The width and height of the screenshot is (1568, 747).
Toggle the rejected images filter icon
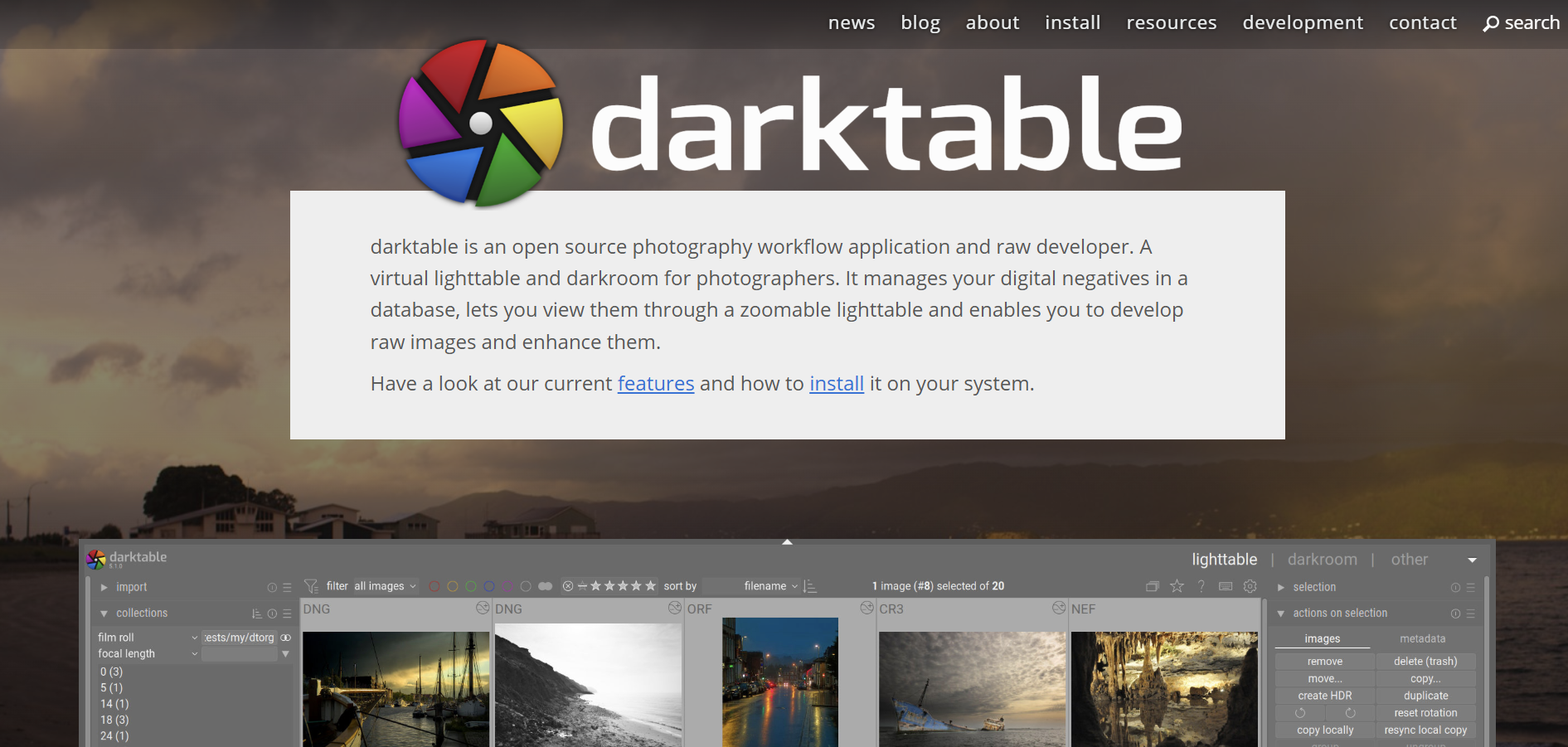coord(568,586)
